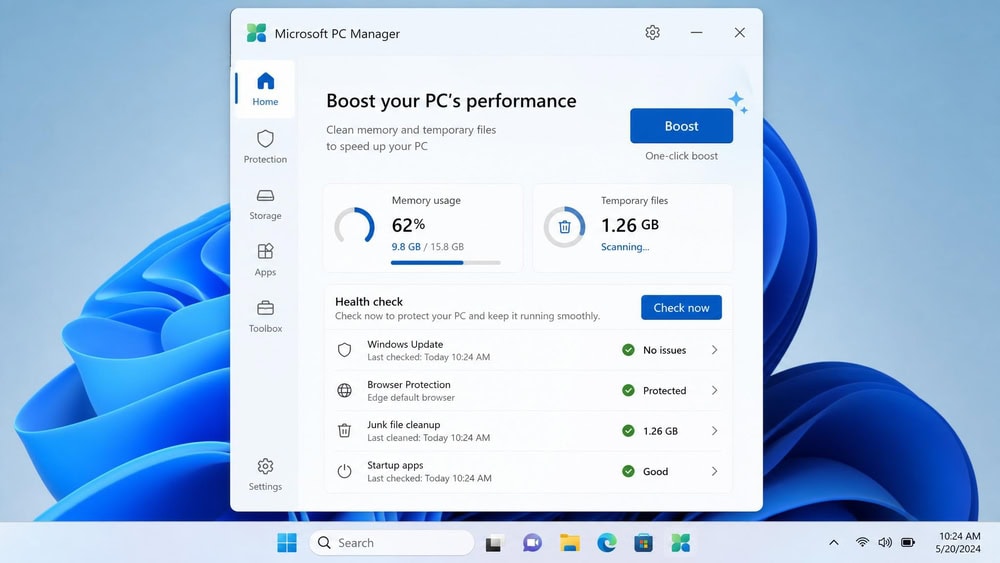
Task: Go to the Home tab
Action: coord(265,89)
